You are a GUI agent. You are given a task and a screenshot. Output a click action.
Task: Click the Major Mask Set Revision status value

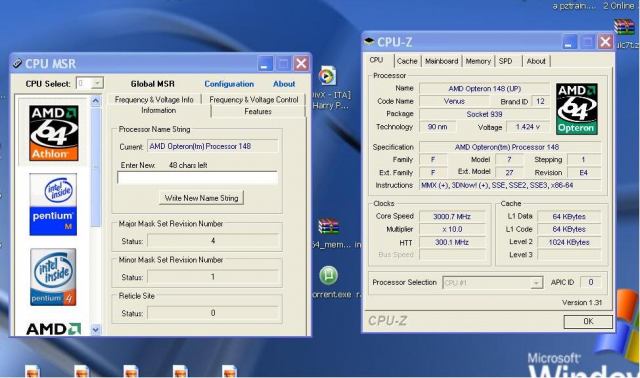[x=213, y=241]
